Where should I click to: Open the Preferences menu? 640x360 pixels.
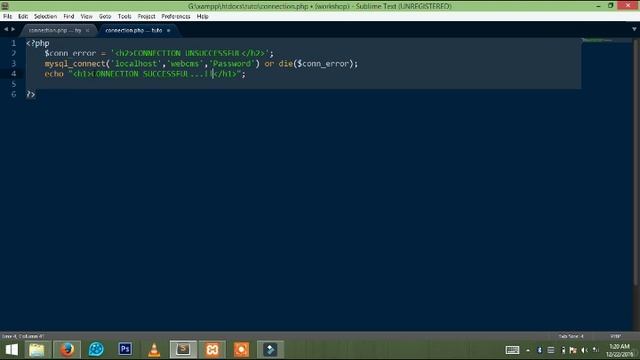[x=176, y=16]
